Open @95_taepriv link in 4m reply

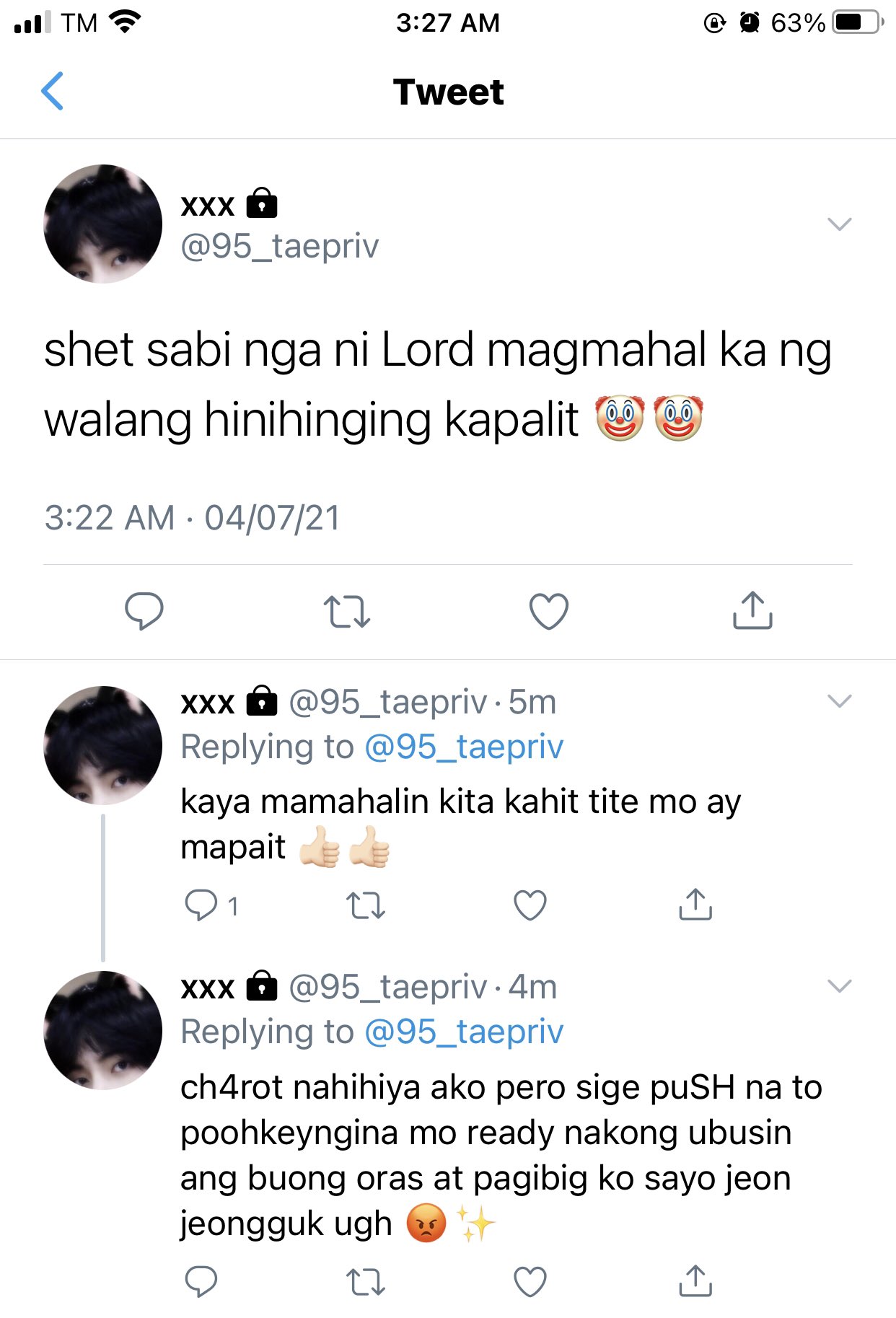[x=464, y=1032]
